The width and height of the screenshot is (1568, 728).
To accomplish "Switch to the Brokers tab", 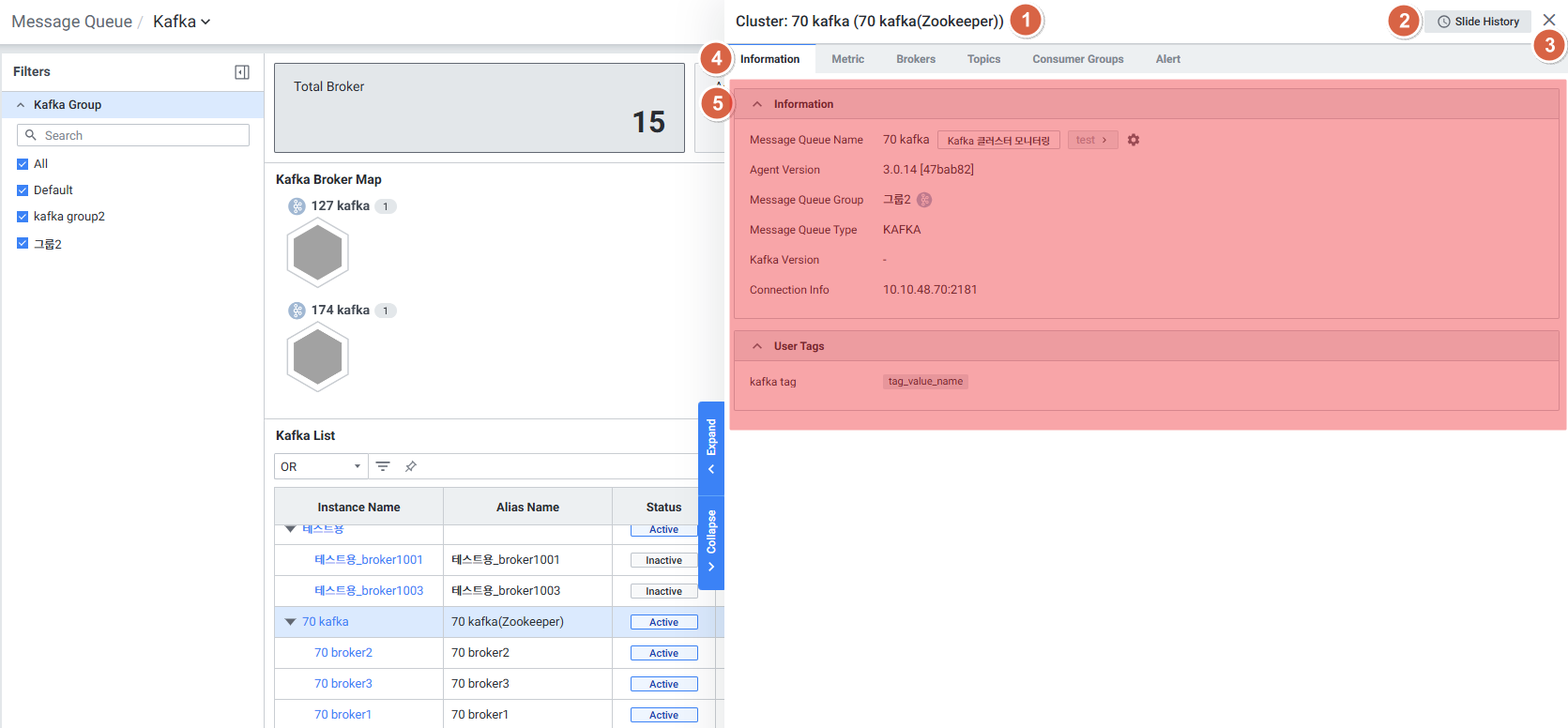I will [915, 59].
